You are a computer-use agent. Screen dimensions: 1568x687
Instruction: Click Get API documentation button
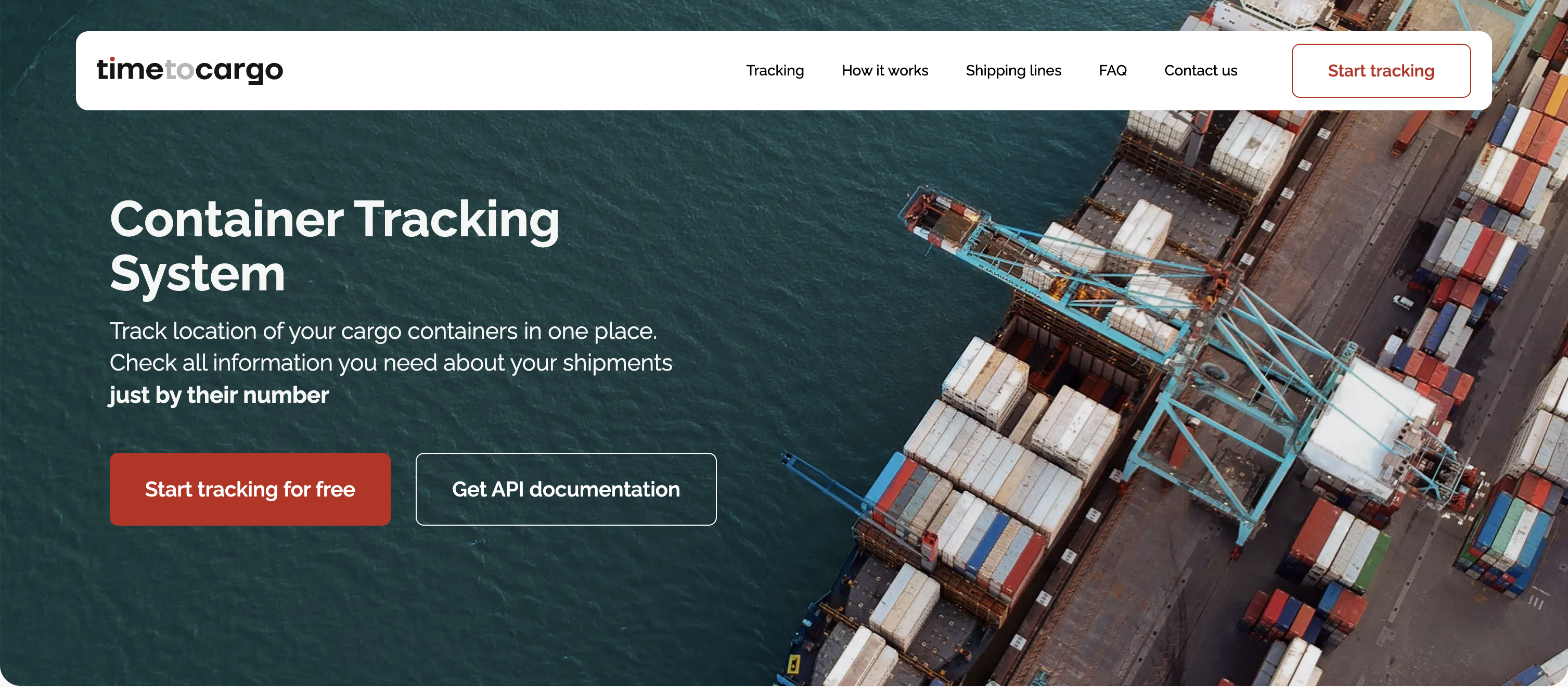[x=565, y=489]
